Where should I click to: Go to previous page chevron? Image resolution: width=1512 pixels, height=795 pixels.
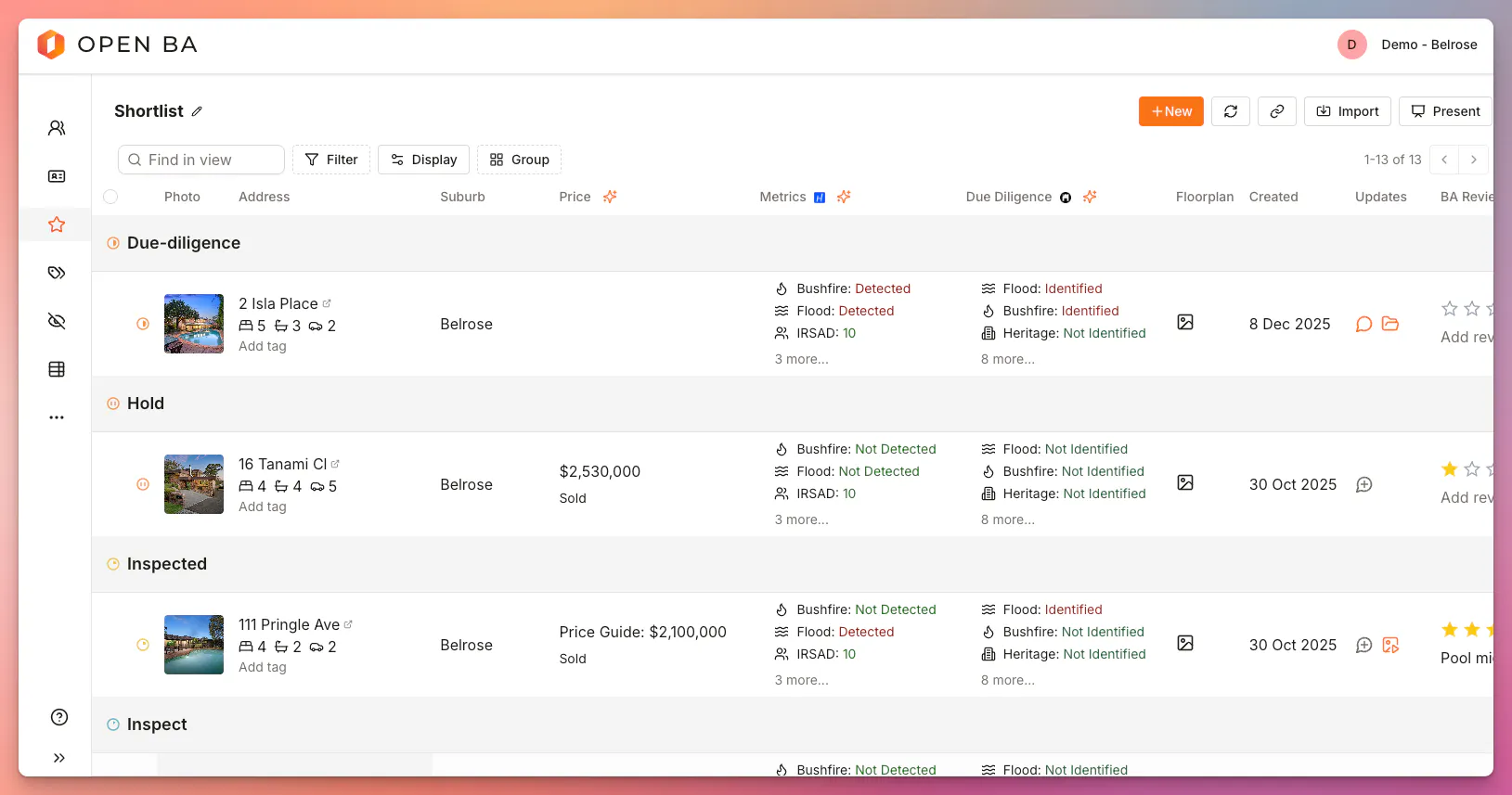point(1444,160)
